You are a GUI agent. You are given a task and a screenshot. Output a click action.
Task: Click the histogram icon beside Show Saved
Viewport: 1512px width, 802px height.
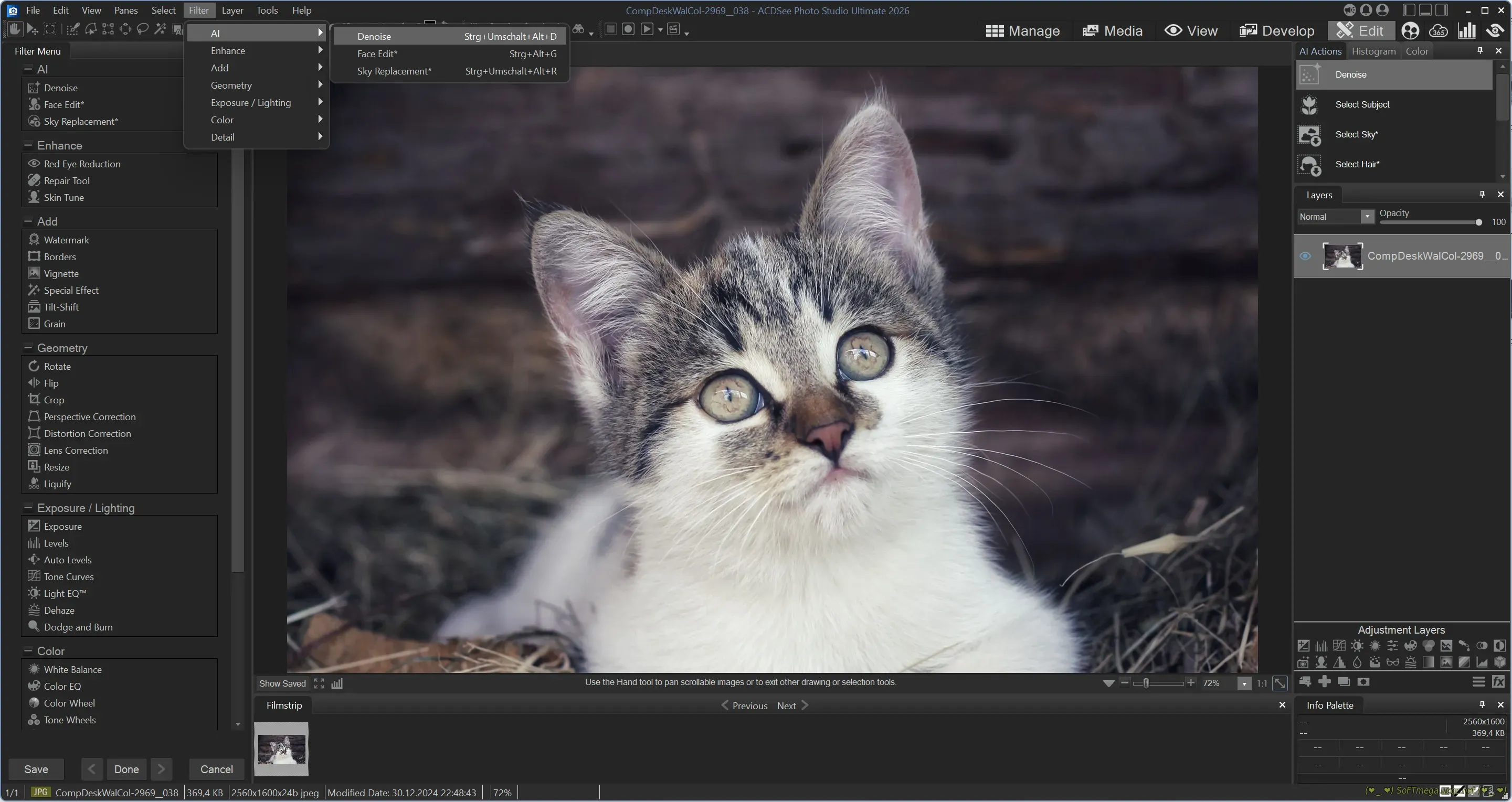click(x=337, y=683)
